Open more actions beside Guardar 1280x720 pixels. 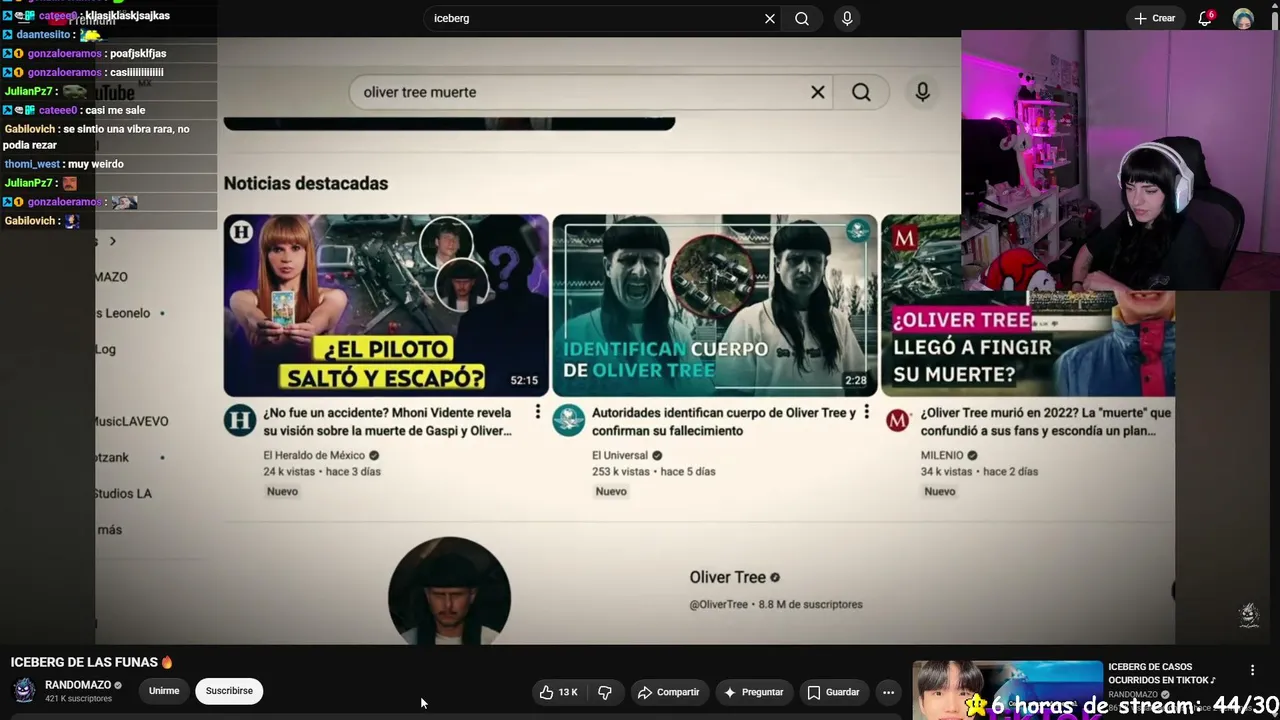[x=888, y=692]
